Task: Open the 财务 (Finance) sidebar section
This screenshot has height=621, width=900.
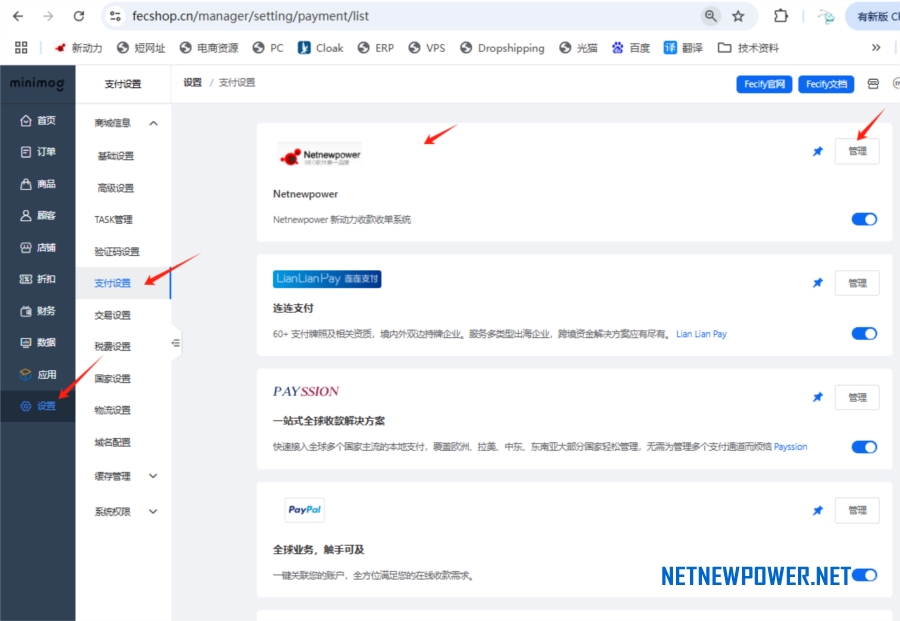Action: pyautogui.click(x=38, y=311)
